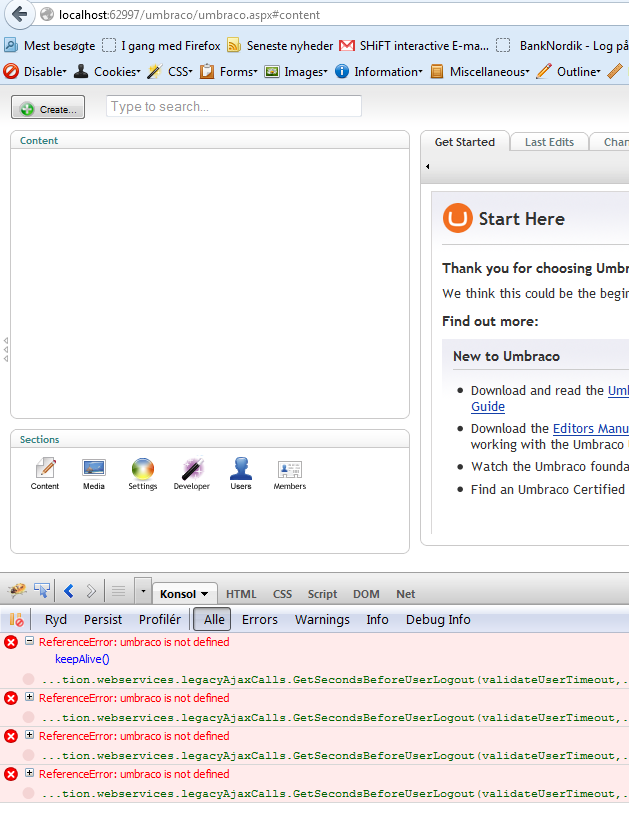Expand the second ReferenceError entry
Screen dimensions: 629x816
click(30, 697)
